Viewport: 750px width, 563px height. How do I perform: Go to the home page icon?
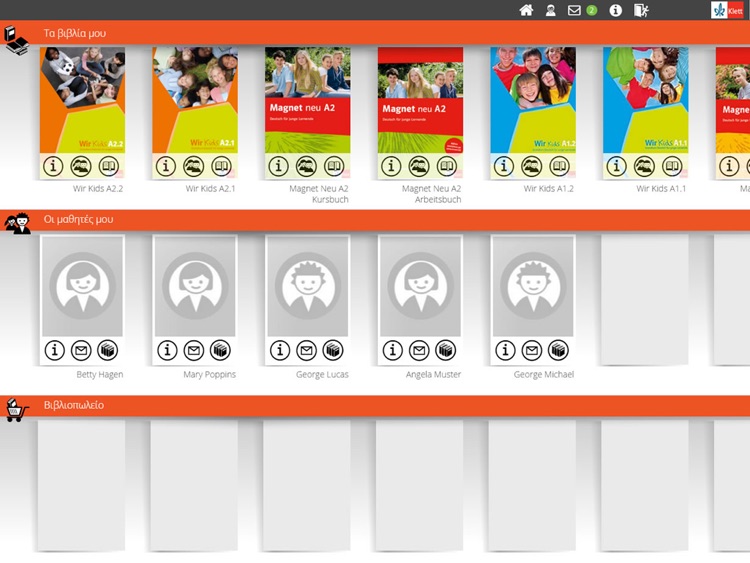526,10
